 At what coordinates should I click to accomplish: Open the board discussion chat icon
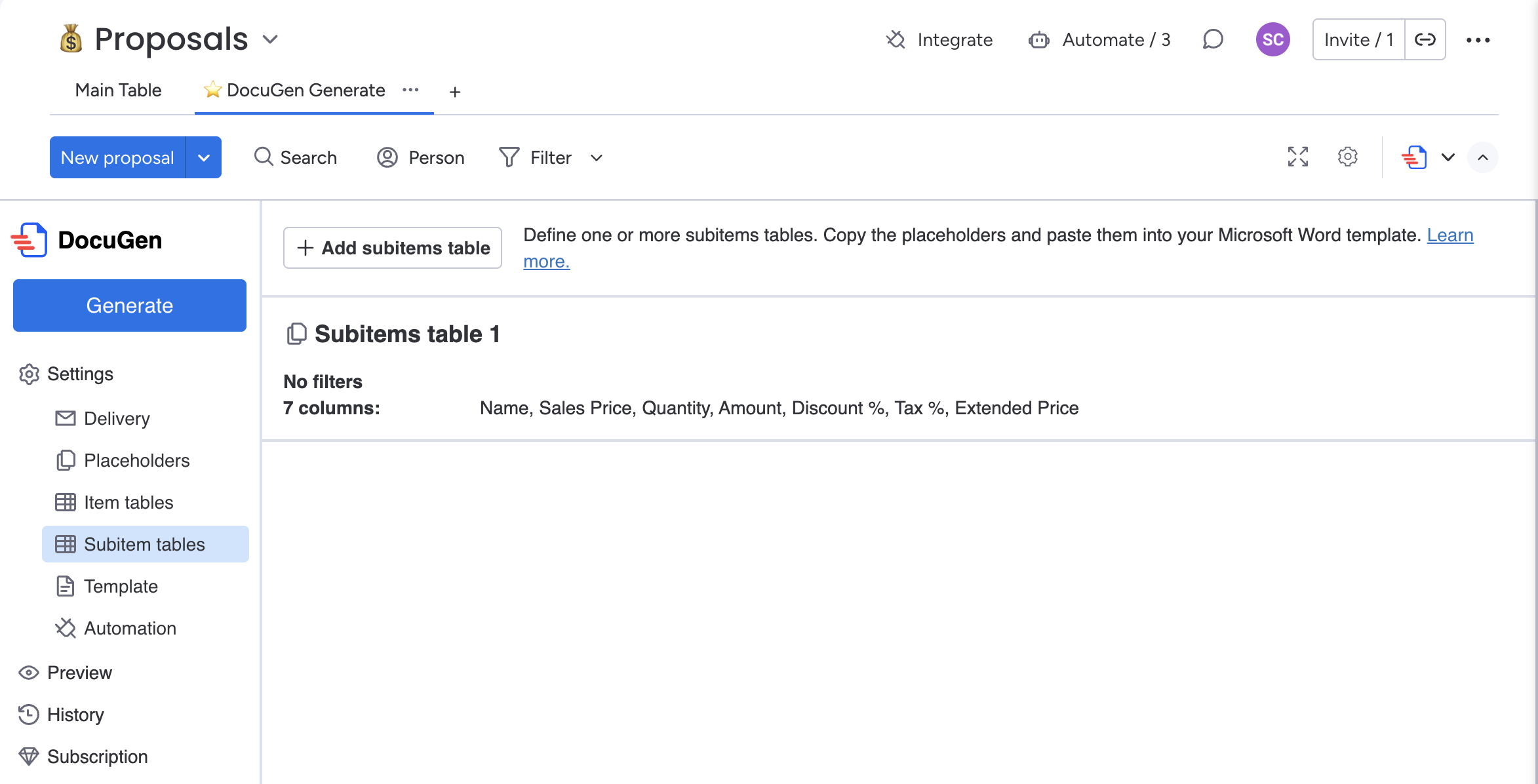click(x=1213, y=40)
